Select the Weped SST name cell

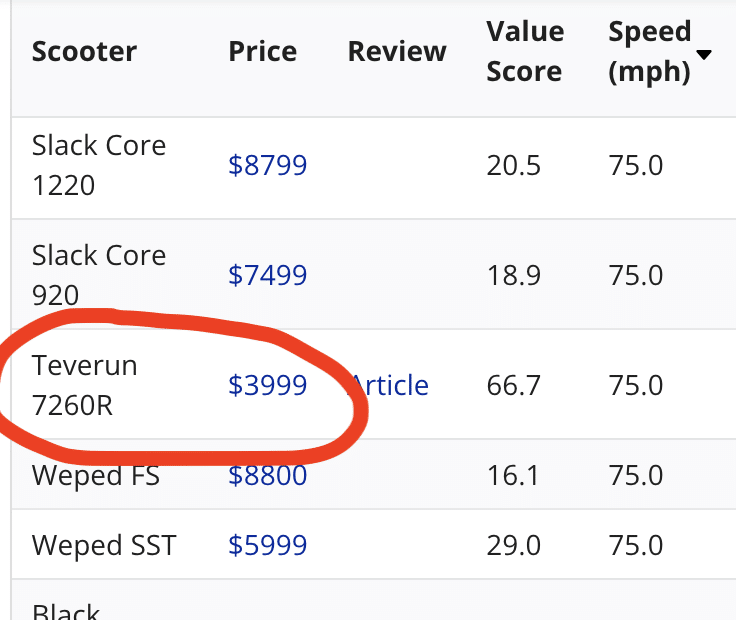pos(104,545)
